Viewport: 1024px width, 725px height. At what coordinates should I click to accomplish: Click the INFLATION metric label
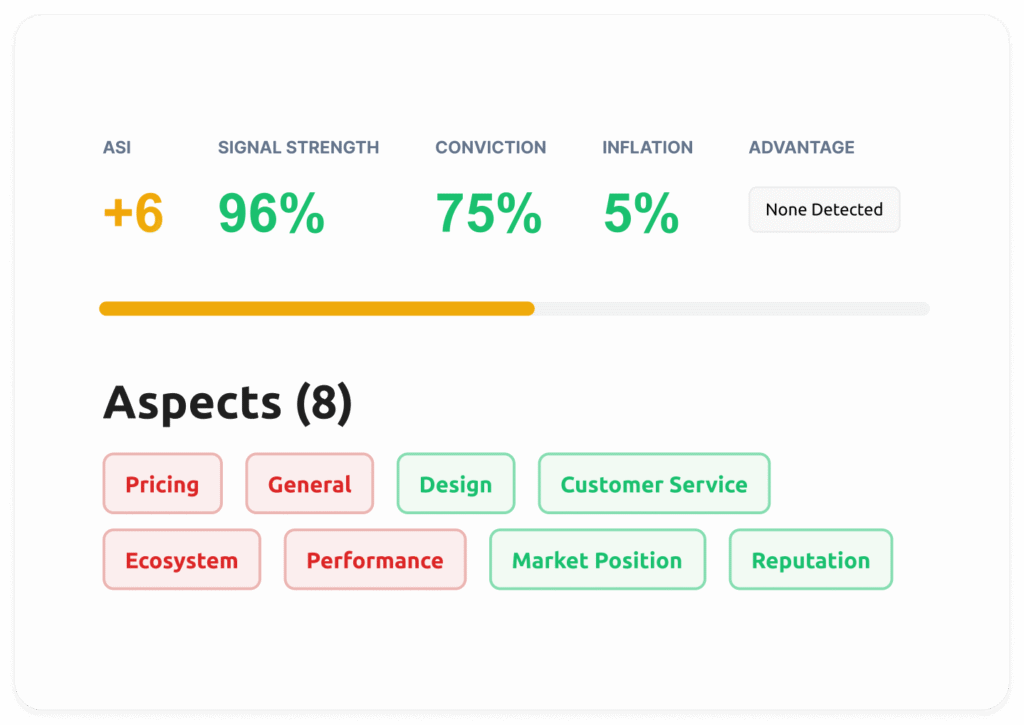click(x=647, y=148)
